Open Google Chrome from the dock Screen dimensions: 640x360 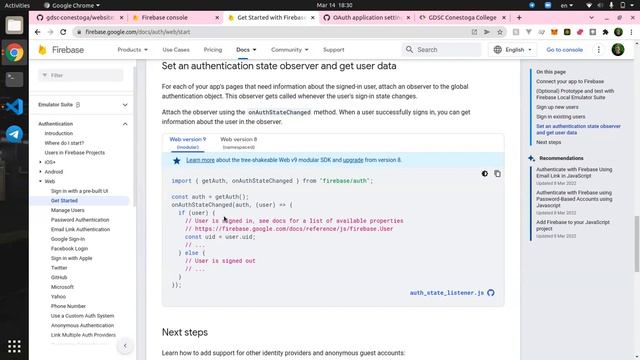pyautogui.click(x=14, y=53)
